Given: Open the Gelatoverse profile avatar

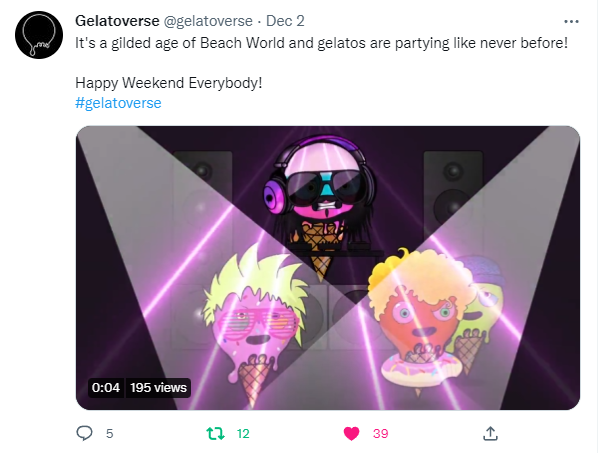Looking at the screenshot, I should [39, 35].
